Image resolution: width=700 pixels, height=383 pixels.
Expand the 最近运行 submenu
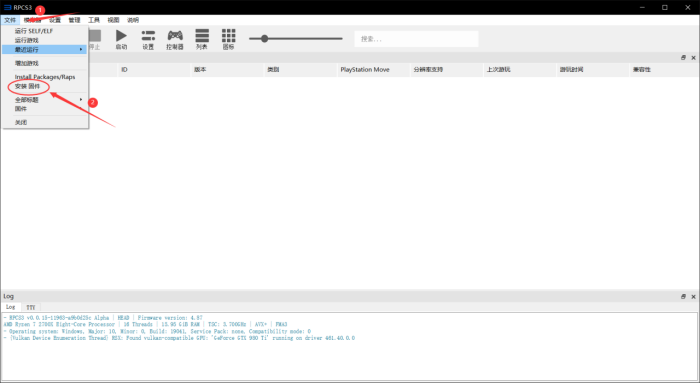pos(45,49)
